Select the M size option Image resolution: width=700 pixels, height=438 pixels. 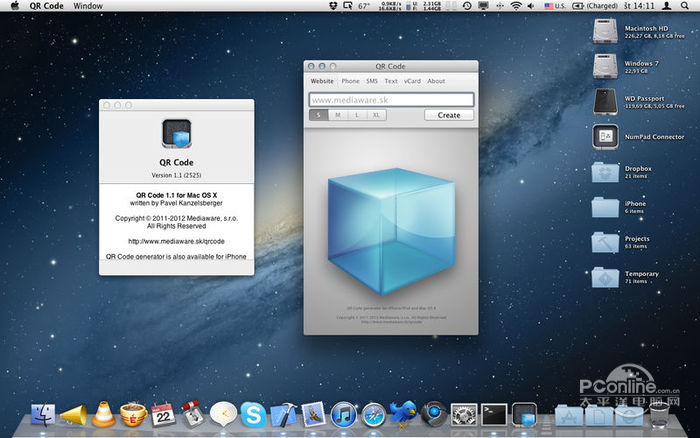pos(337,115)
